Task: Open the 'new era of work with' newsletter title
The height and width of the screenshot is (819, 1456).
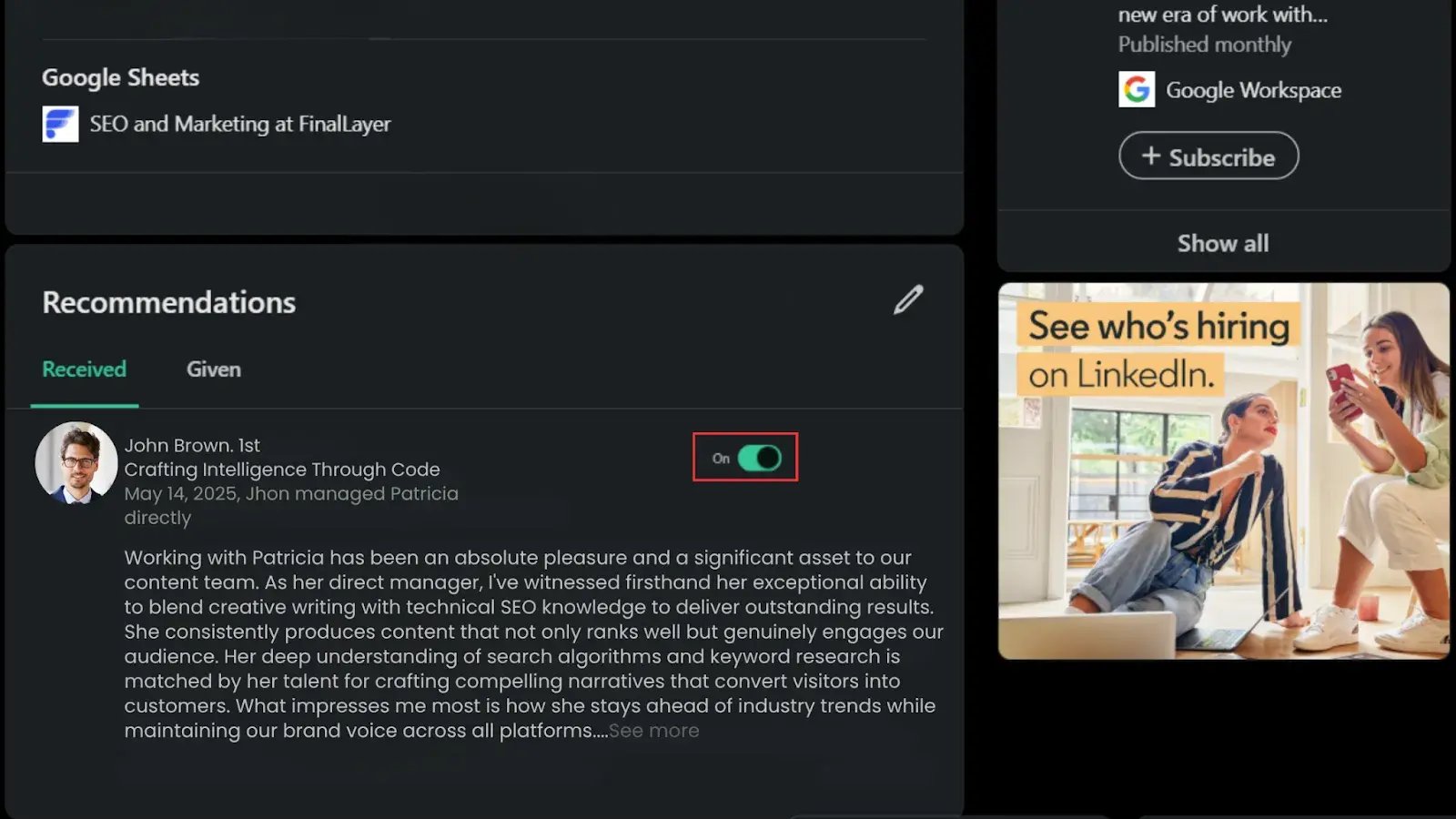Action: tap(1221, 15)
